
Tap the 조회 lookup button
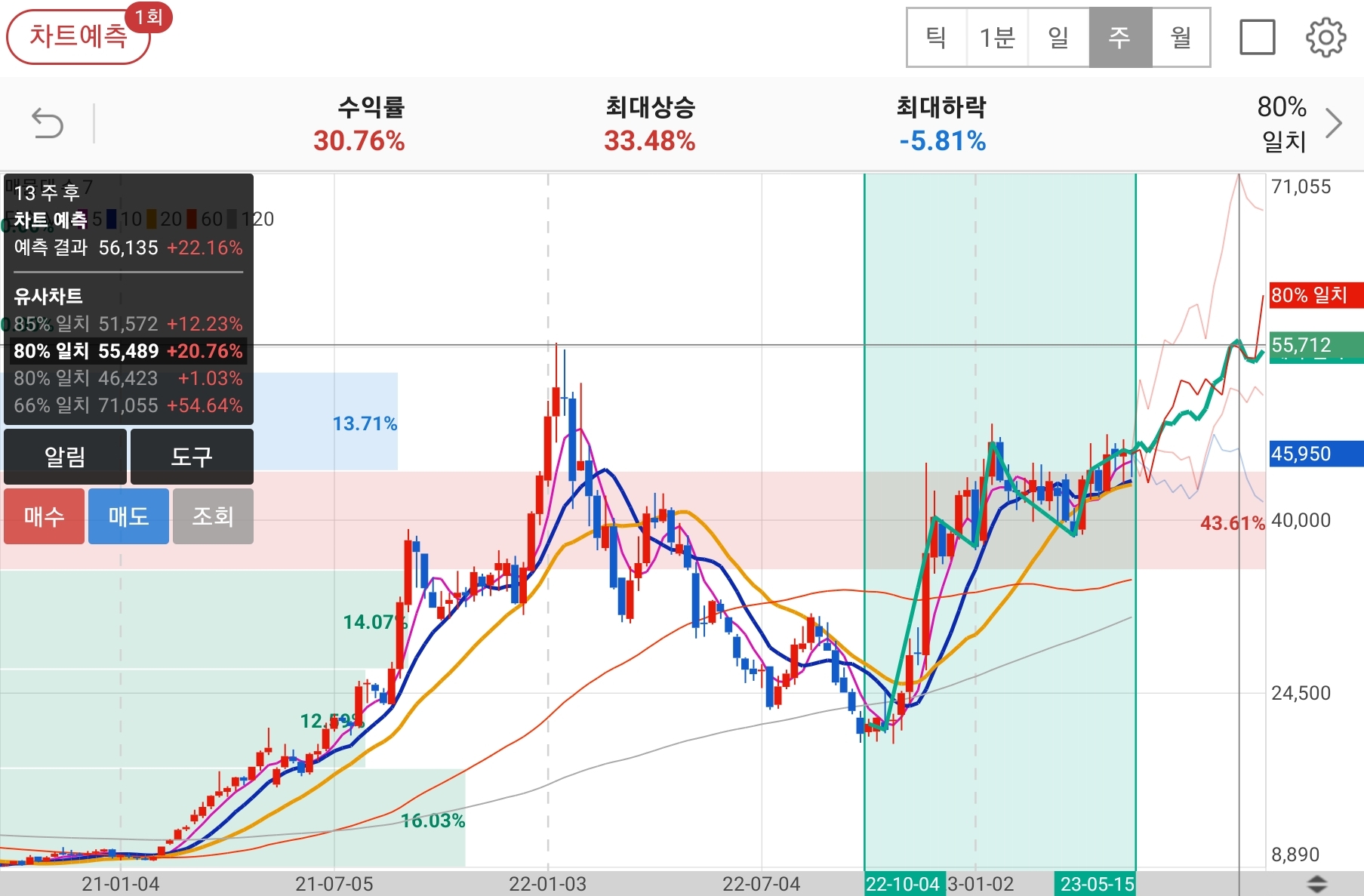pos(213,516)
